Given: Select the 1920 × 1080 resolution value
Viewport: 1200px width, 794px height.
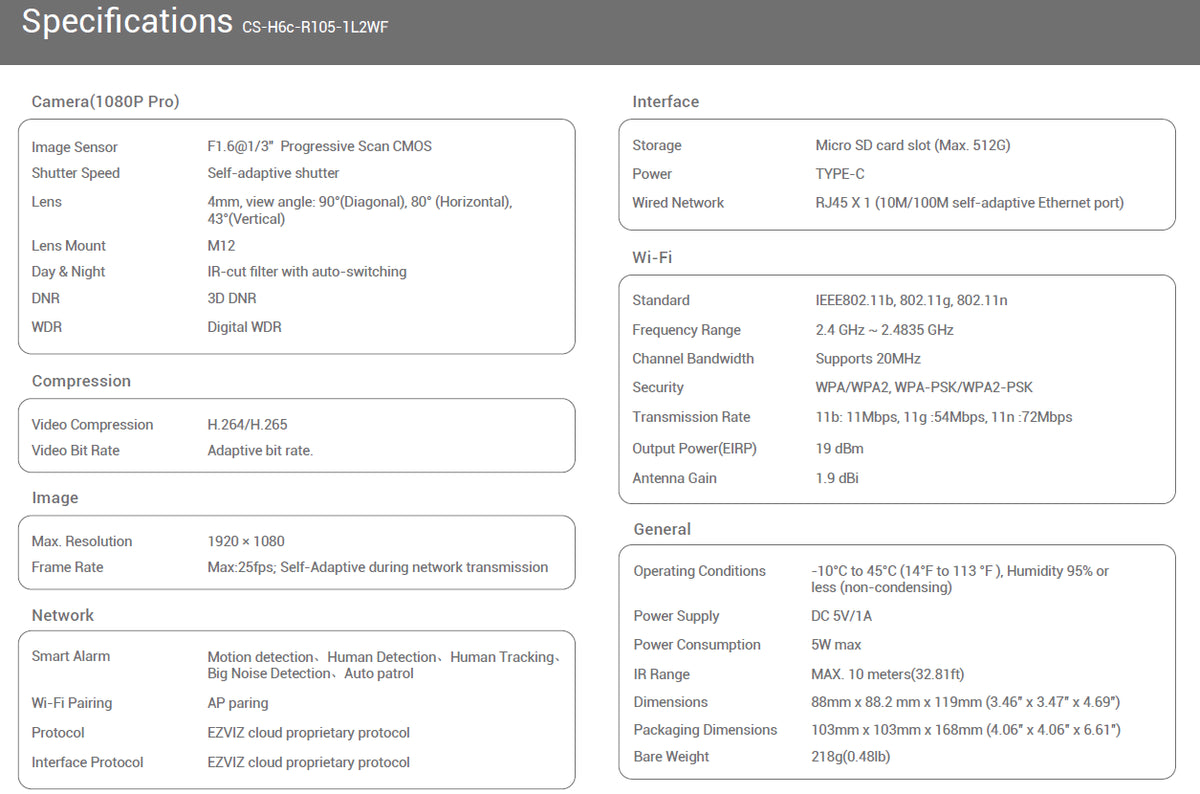Looking at the screenshot, I should point(246,541).
